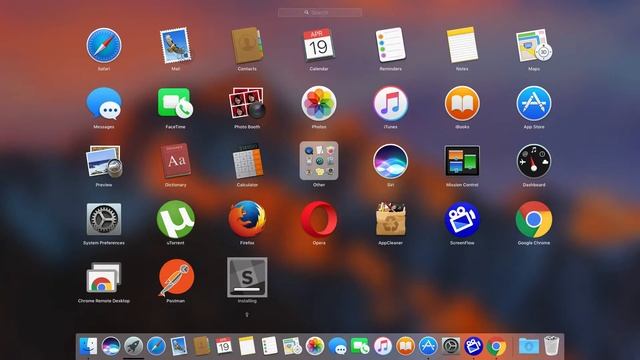The width and height of the screenshot is (640, 360).
Task: Open Messages from the Dock
Action: (338, 346)
